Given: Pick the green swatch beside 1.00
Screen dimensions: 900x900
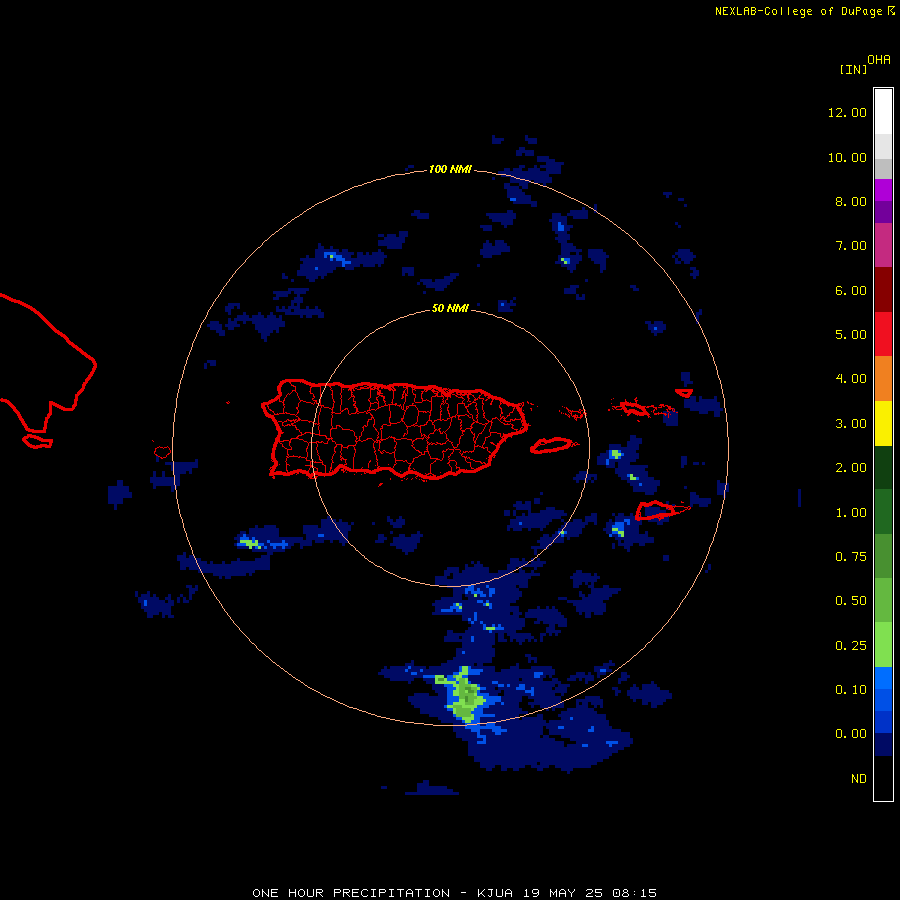Looking at the screenshot, I should click(883, 512).
